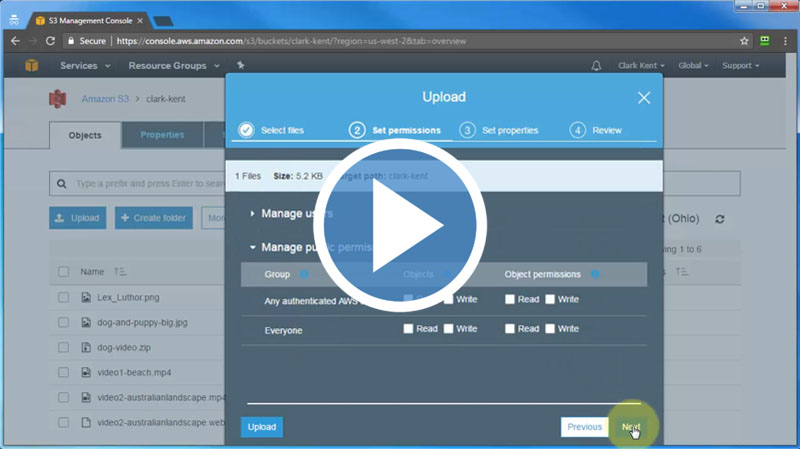Click the AWS cube home icon

pyautogui.click(x=32, y=66)
